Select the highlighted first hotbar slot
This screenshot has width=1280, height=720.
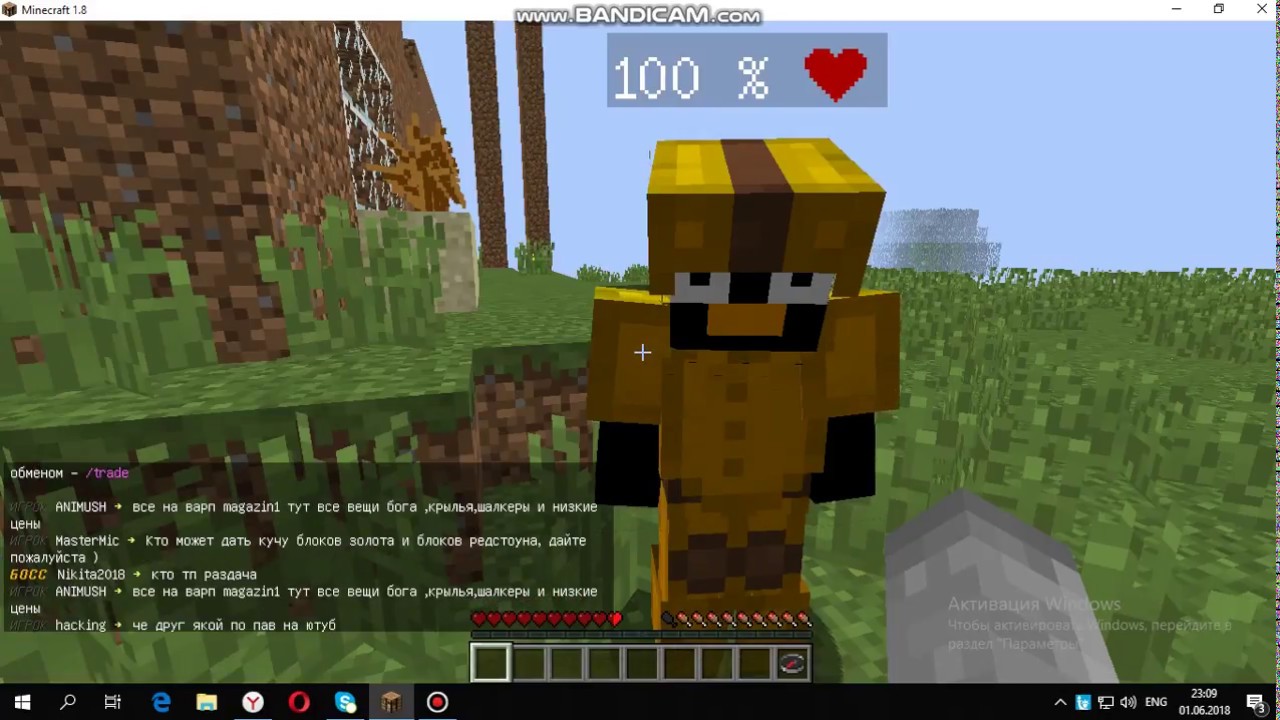(490, 663)
